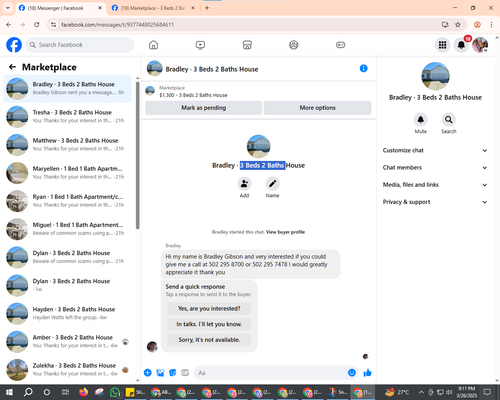Click the $1,300 listing thumbnail in header
Viewport: 500px width, 400px height.
(150, 91)
